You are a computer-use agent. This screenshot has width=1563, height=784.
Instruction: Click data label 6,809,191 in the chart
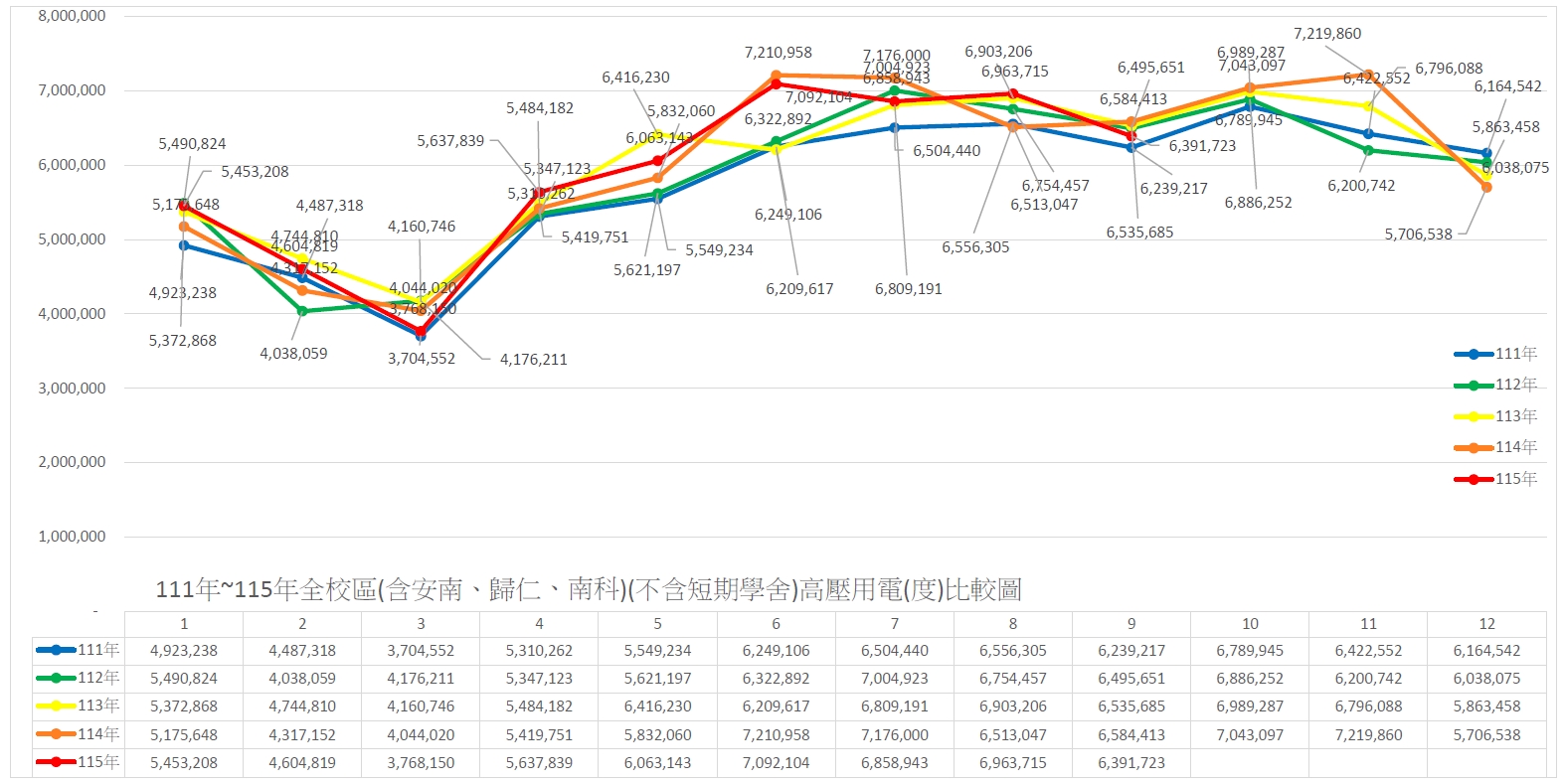[x=909, y=289]
